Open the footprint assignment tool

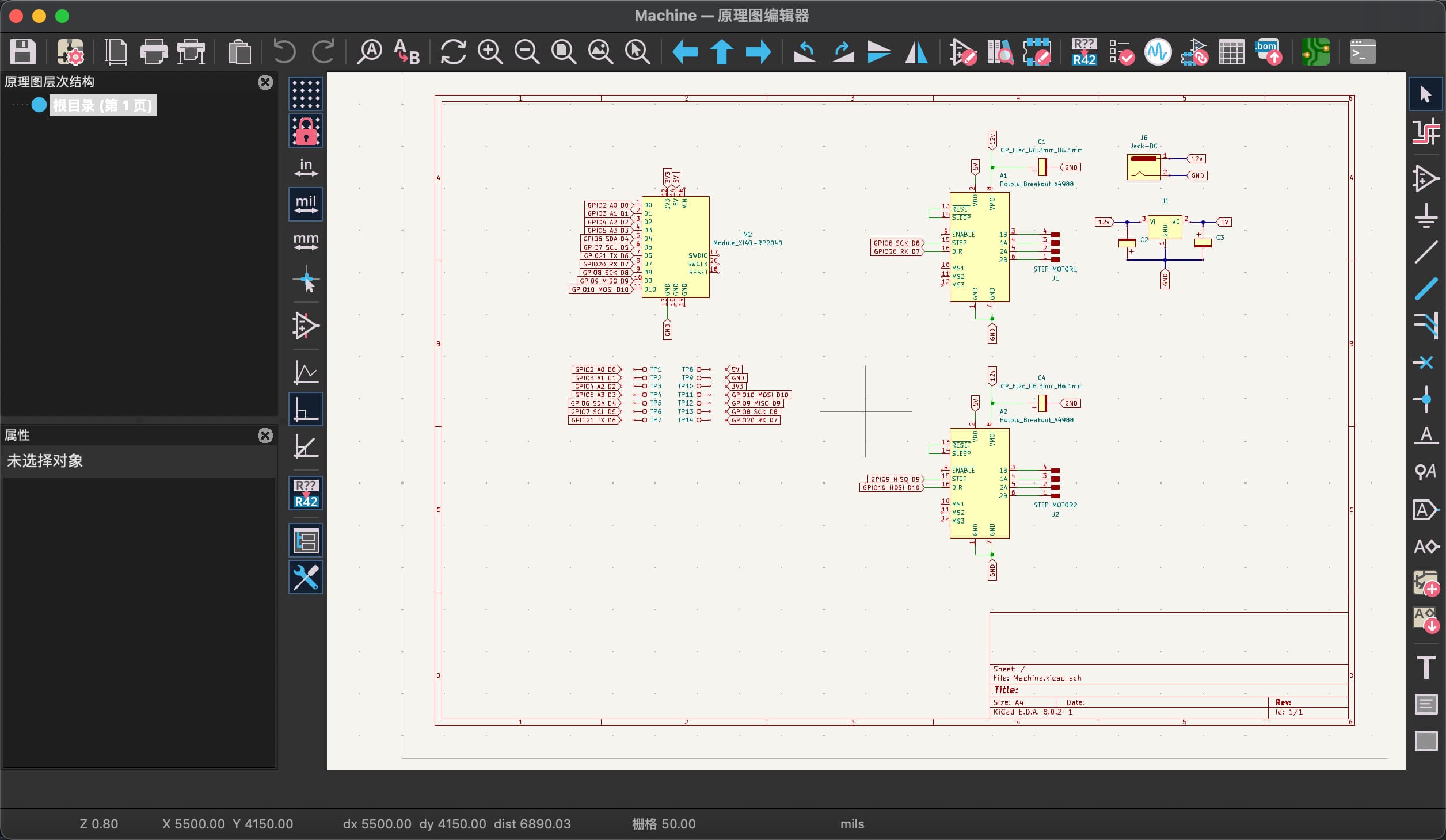tap(1194, 52)
